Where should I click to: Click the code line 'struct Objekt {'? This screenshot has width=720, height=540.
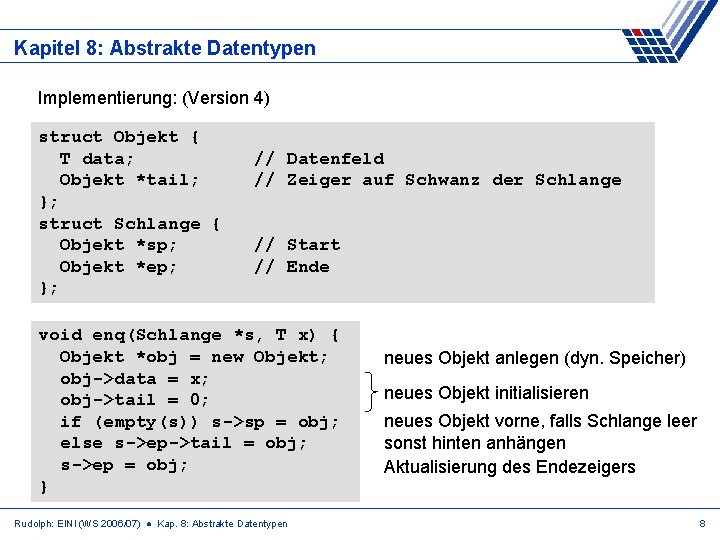pyautogui.click(x=118, y=137)
